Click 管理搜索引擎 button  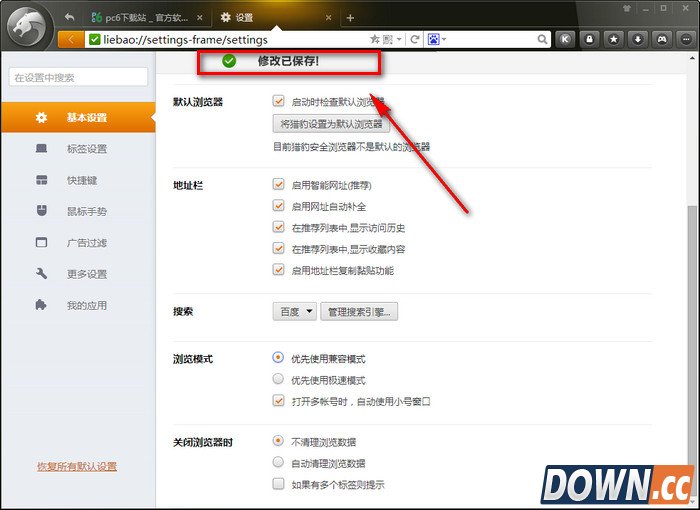point(359,312)
